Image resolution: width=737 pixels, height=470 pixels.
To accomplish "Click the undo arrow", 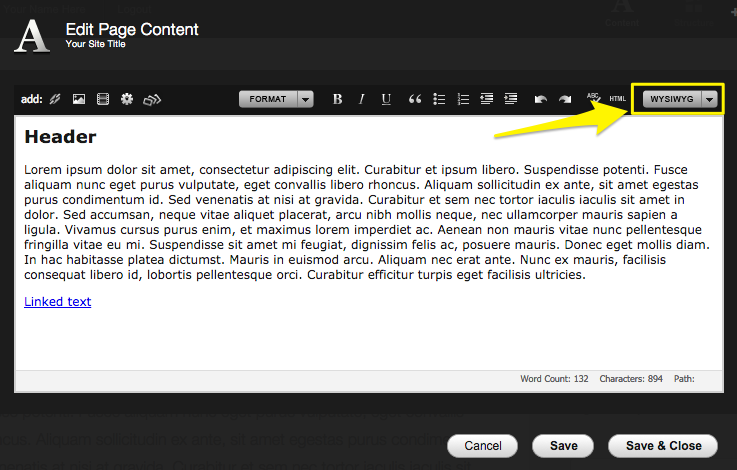I will tap(541, 99).
